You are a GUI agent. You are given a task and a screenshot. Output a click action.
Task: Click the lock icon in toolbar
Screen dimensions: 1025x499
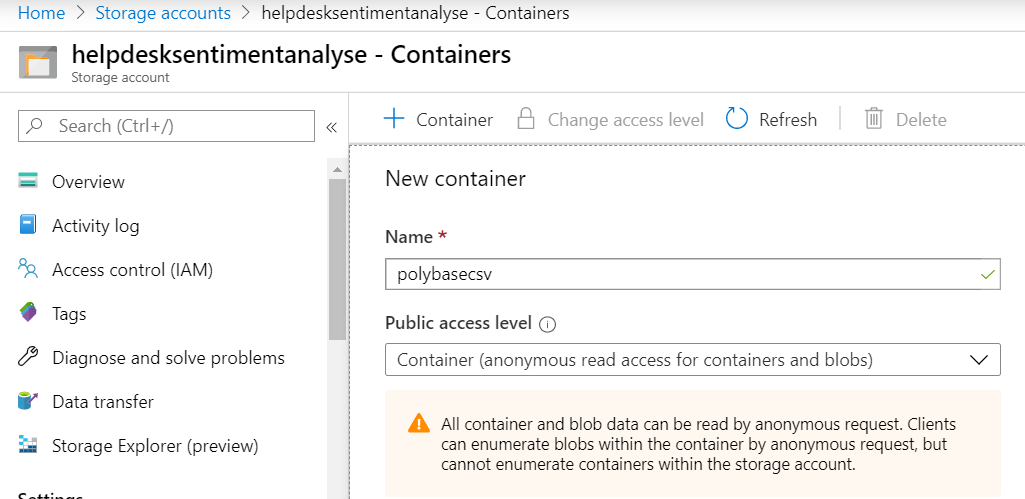(526, 118)
